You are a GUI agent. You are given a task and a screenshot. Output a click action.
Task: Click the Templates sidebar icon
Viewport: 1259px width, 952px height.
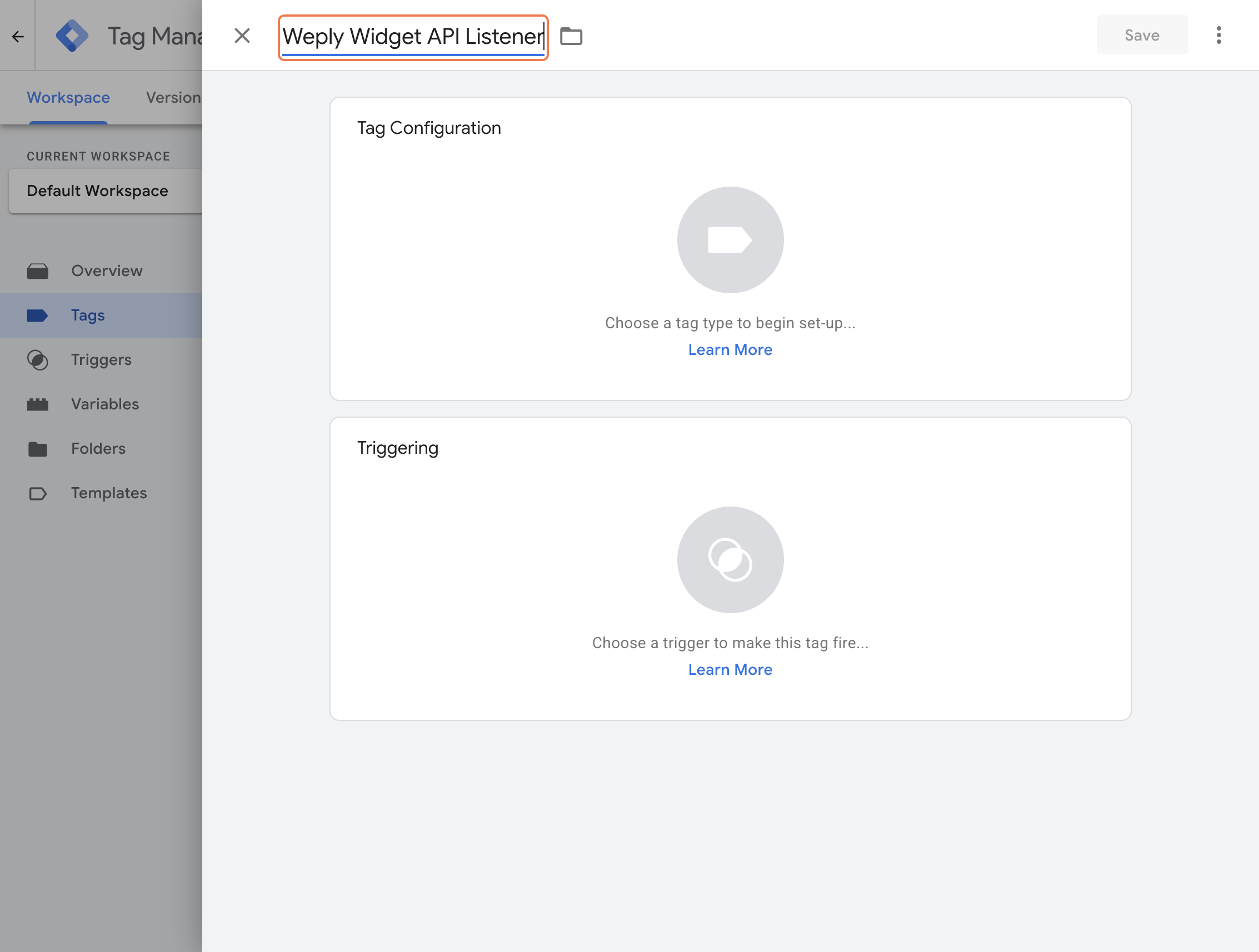(x=38, y=493)
